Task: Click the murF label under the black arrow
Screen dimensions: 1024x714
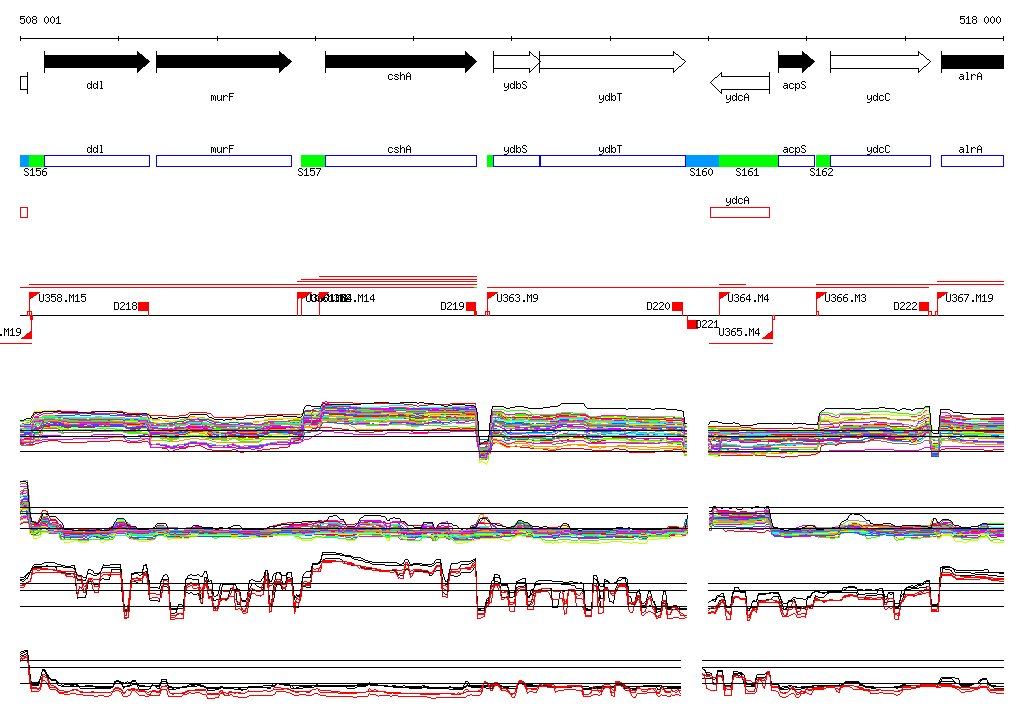Action: point(222,97)
